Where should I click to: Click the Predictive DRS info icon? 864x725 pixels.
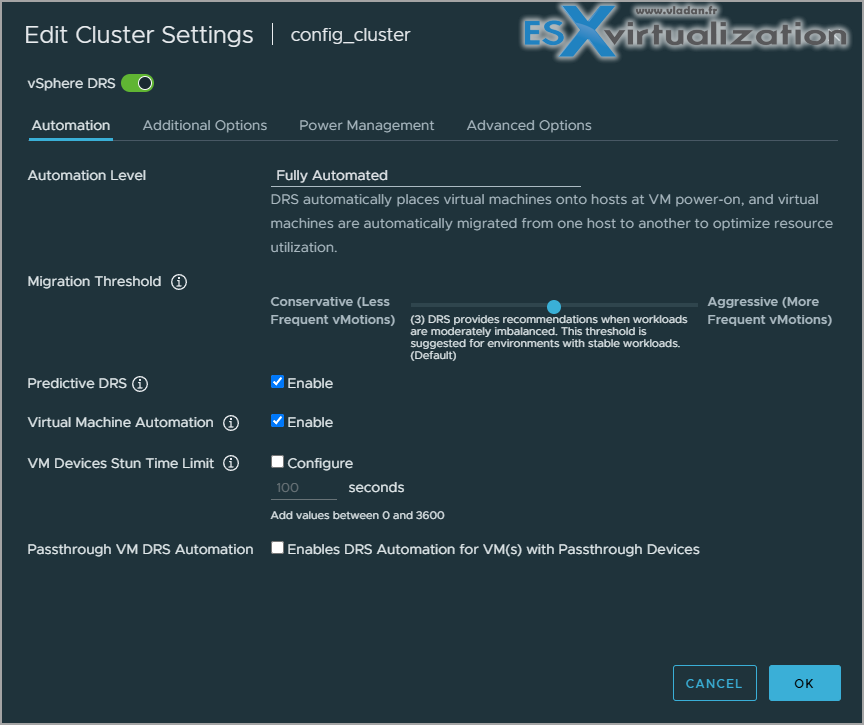pyautogui.click(x=140, y=383)
